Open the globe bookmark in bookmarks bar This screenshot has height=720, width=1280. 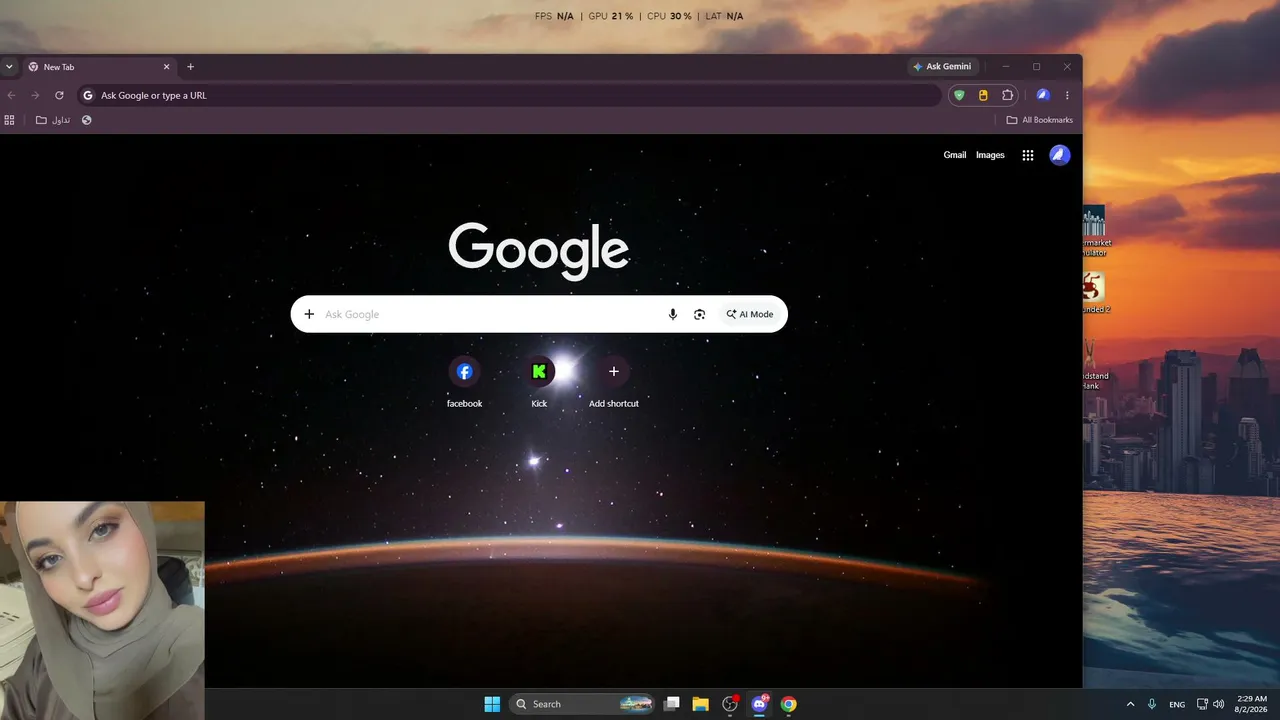pos(87,120)
